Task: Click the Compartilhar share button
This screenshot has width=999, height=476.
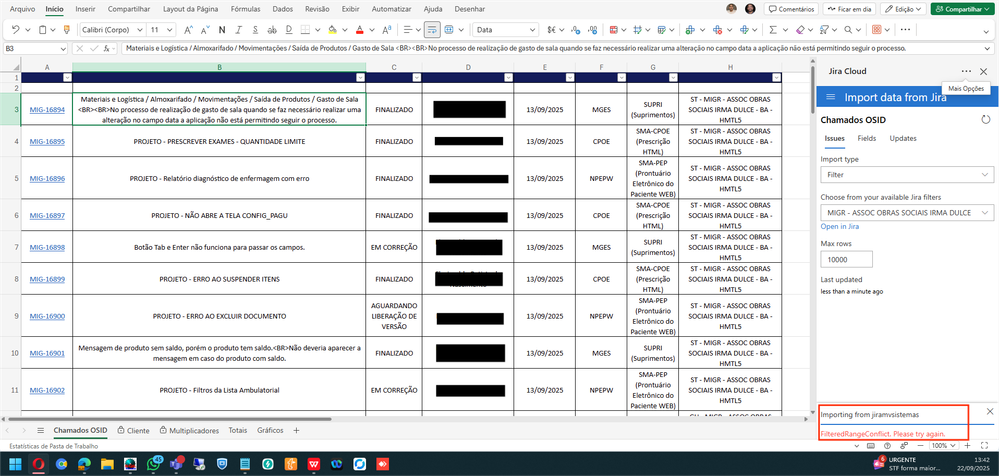Action: [962, 10]
